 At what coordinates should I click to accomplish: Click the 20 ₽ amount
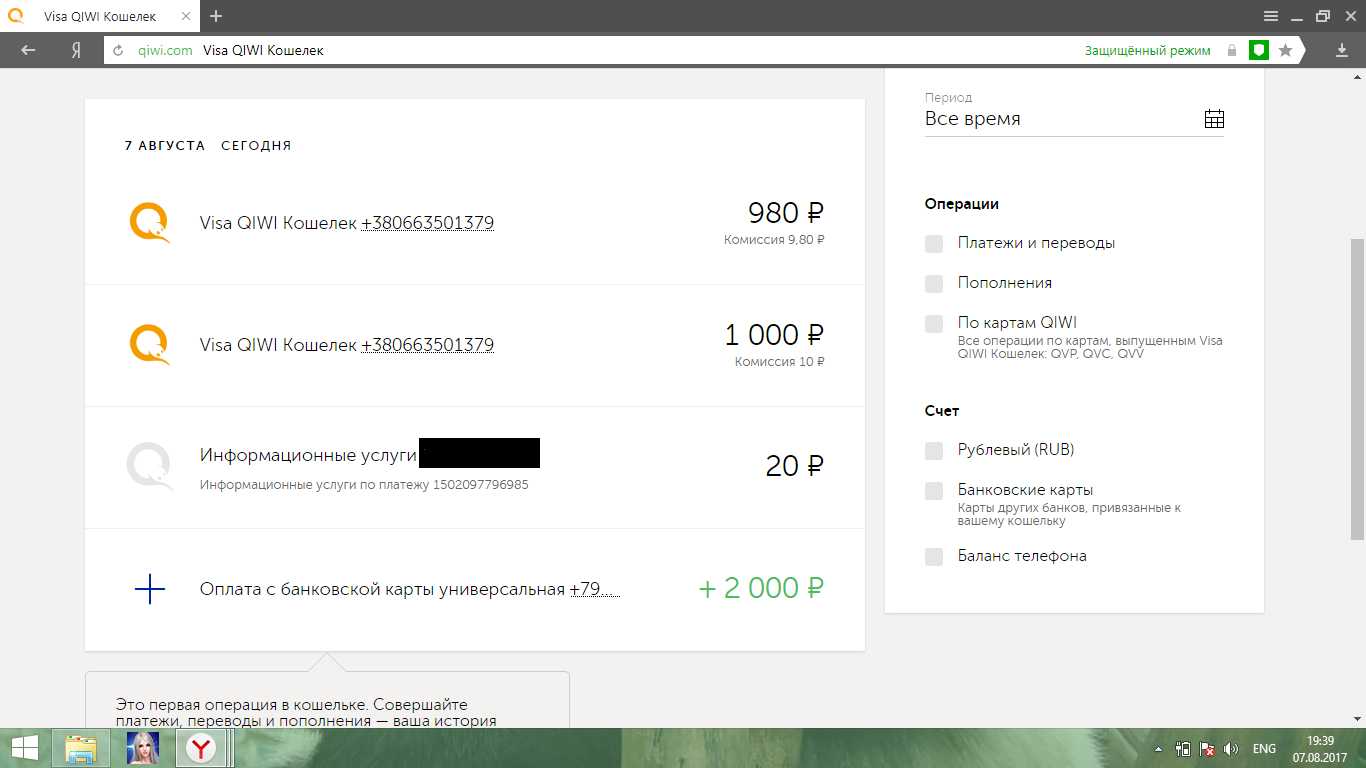795,466
